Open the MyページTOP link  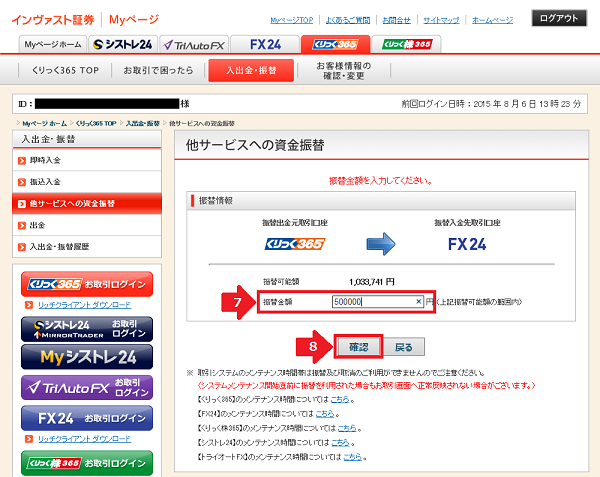[292, 20]
